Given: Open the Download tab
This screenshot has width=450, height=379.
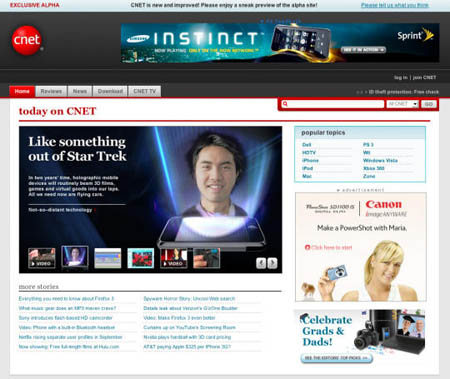Looking at the screenshot, I should [110, 91].
